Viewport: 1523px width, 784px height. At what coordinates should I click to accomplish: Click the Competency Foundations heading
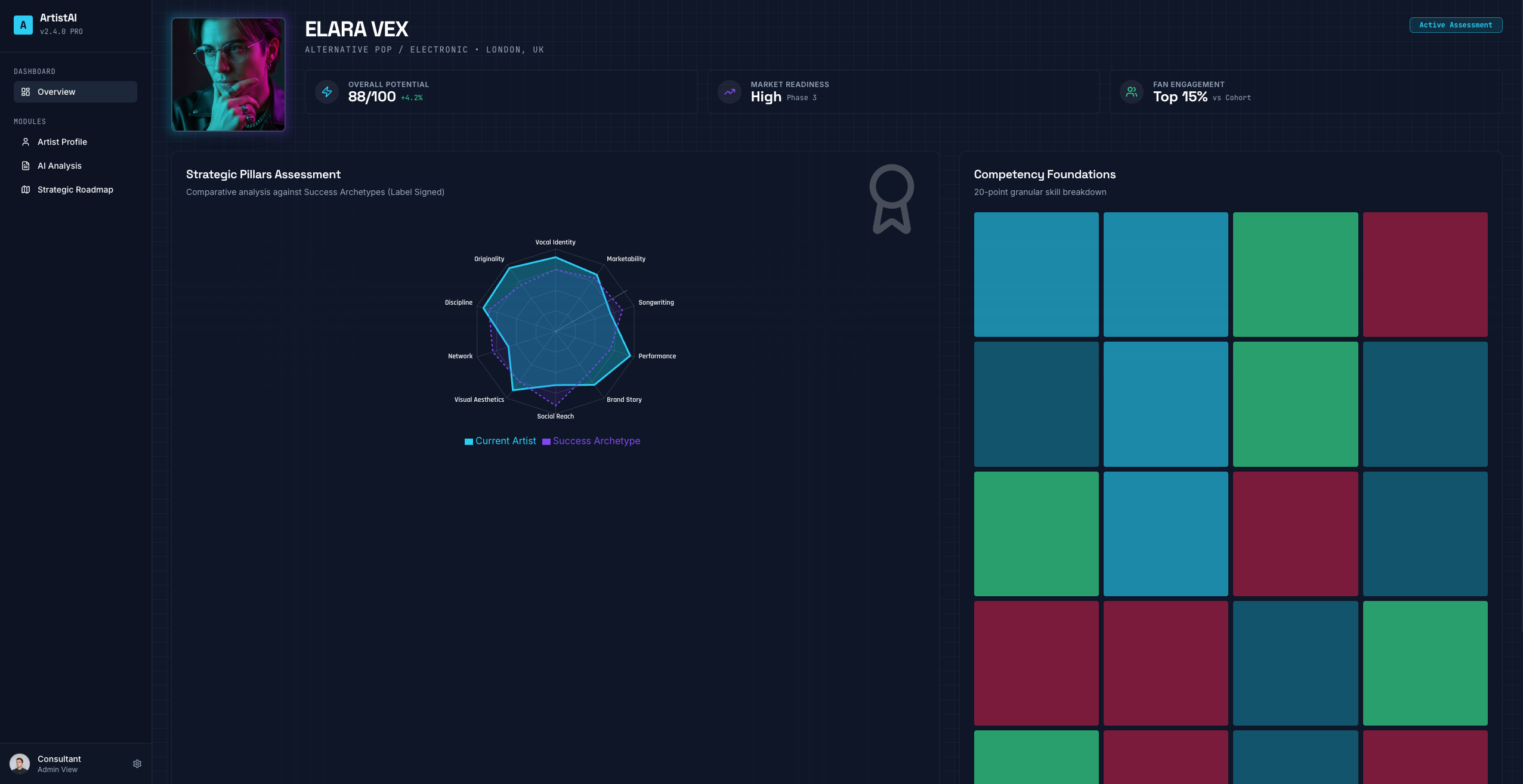1045,174
